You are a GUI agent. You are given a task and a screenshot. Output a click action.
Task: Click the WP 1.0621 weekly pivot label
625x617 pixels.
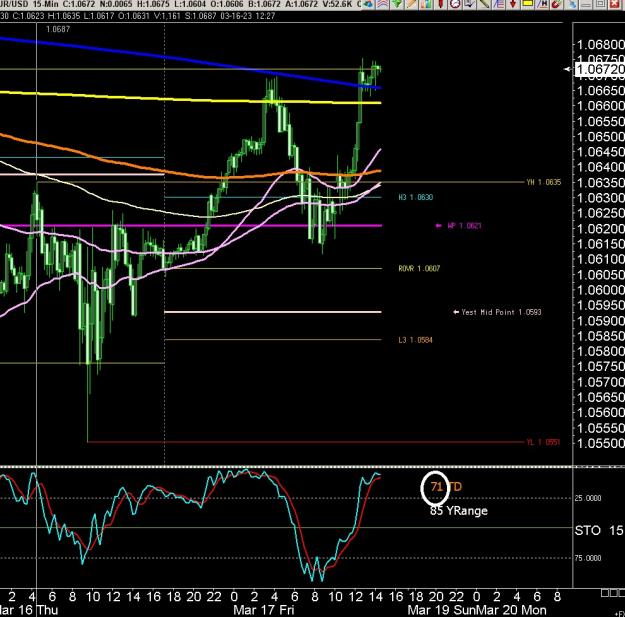[x=464, y=226]
